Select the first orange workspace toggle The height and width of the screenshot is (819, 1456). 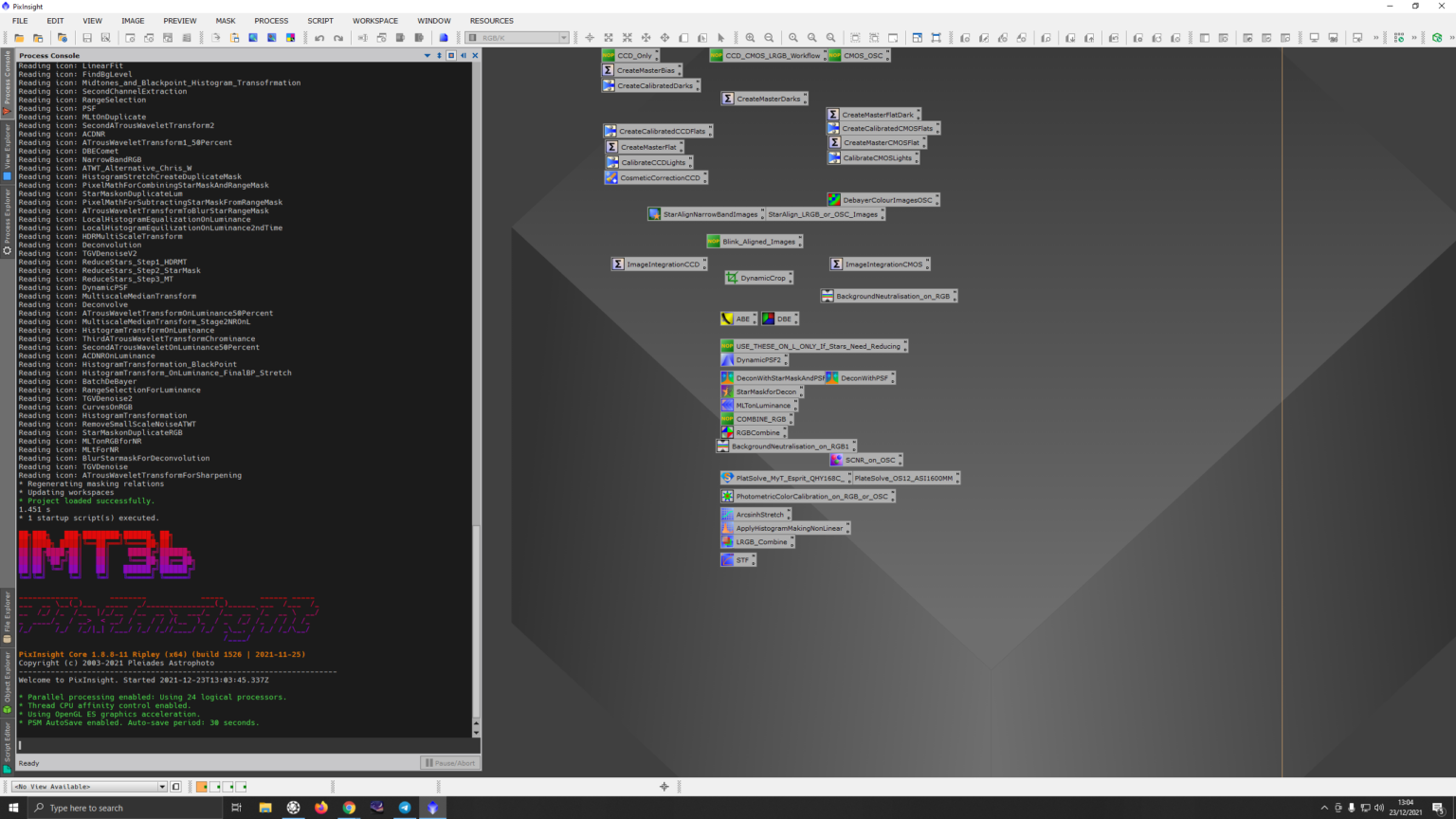(x=202, y=787)
